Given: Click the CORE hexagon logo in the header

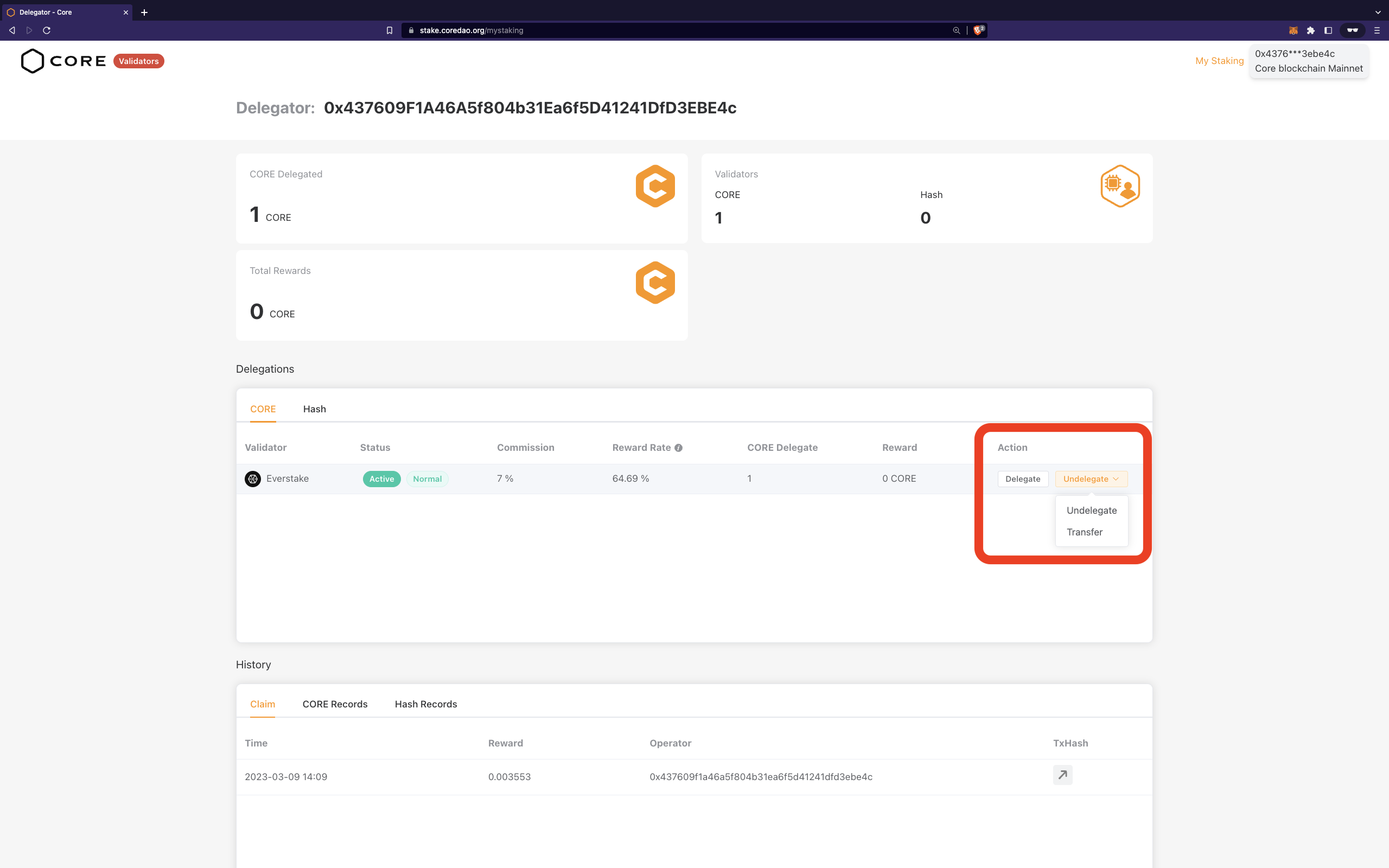Looking at the screenshot, I should point(32,61).
